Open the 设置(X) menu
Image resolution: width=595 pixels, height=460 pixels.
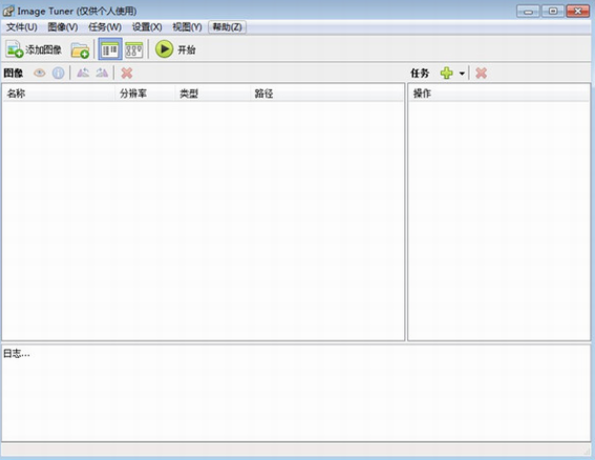[x=147, y=27]
